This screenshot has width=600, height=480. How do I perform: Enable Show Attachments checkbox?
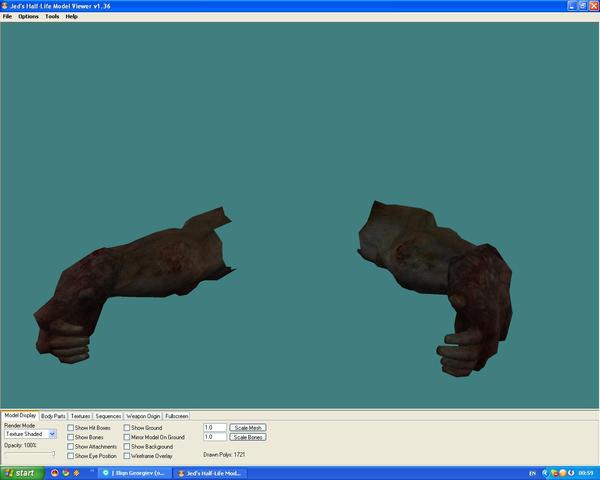(x=70, y=447)
